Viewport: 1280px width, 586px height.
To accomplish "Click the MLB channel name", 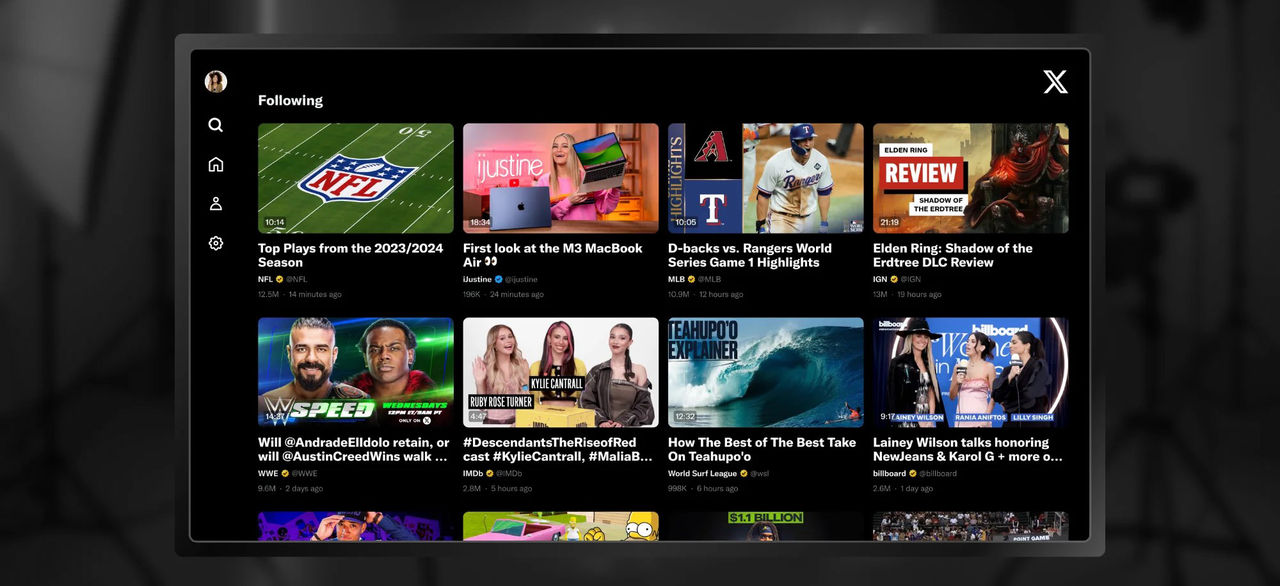I will (676, 279).
